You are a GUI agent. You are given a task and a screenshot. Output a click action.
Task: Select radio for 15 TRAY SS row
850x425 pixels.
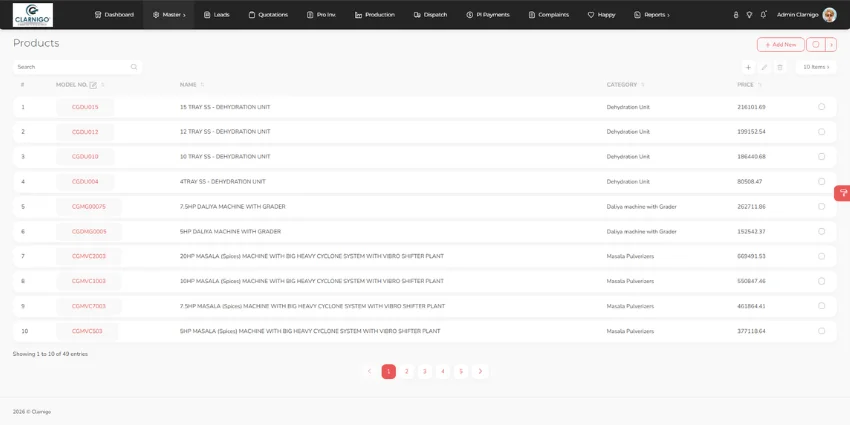pyautogui.click(x=821, y=107)
